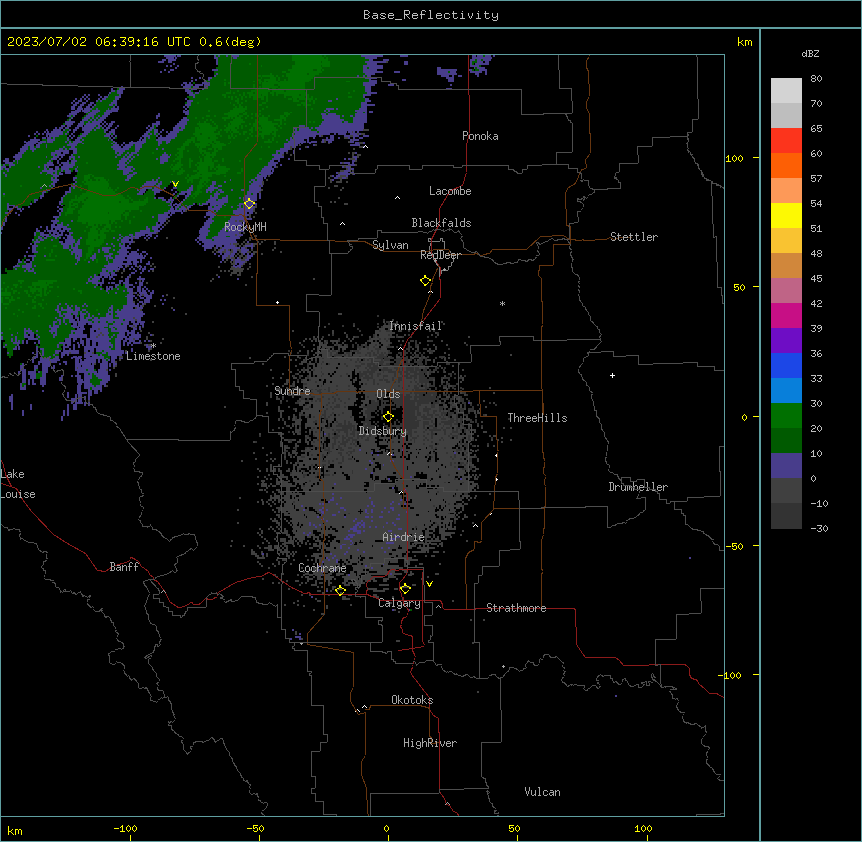862x842 pixels.
Task: Click the violet swatch between 39 and 36 dBZ
Action: pos(786,341)
